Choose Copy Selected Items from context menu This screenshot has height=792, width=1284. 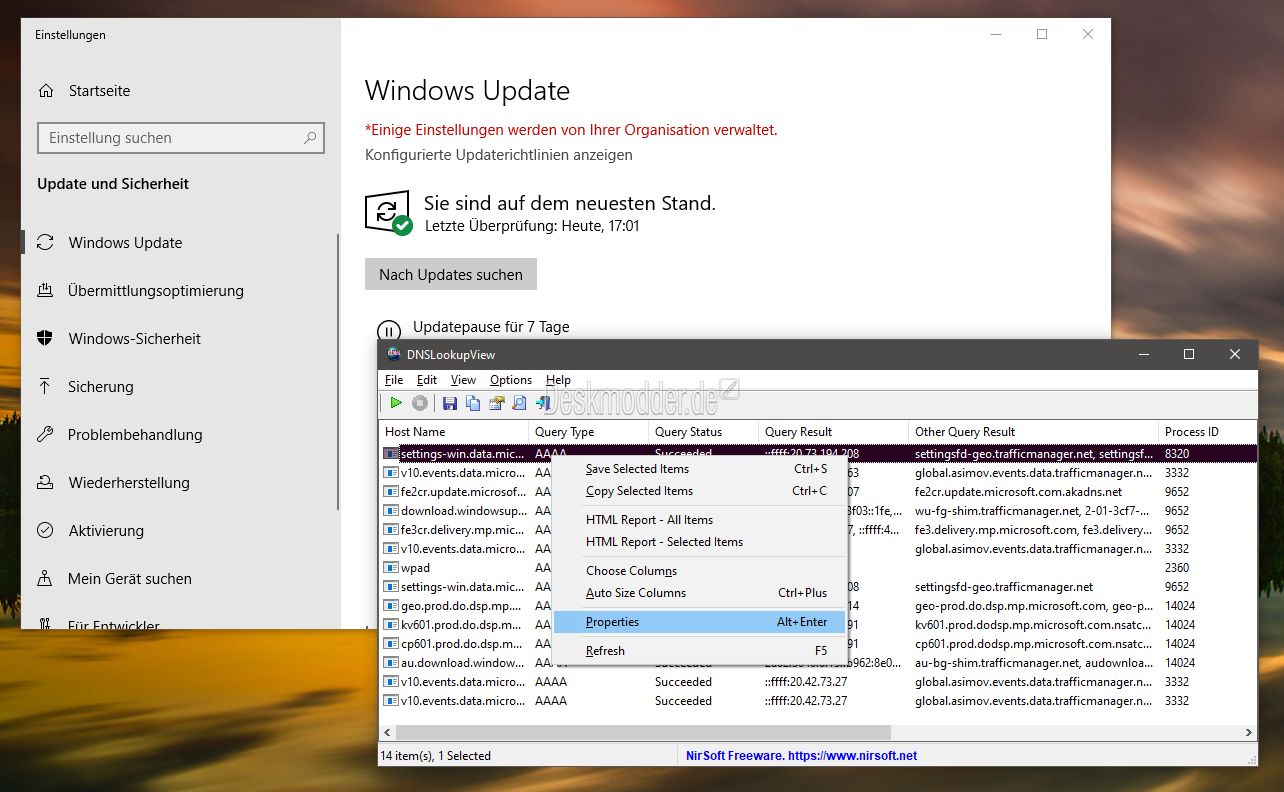pos(700,491)
